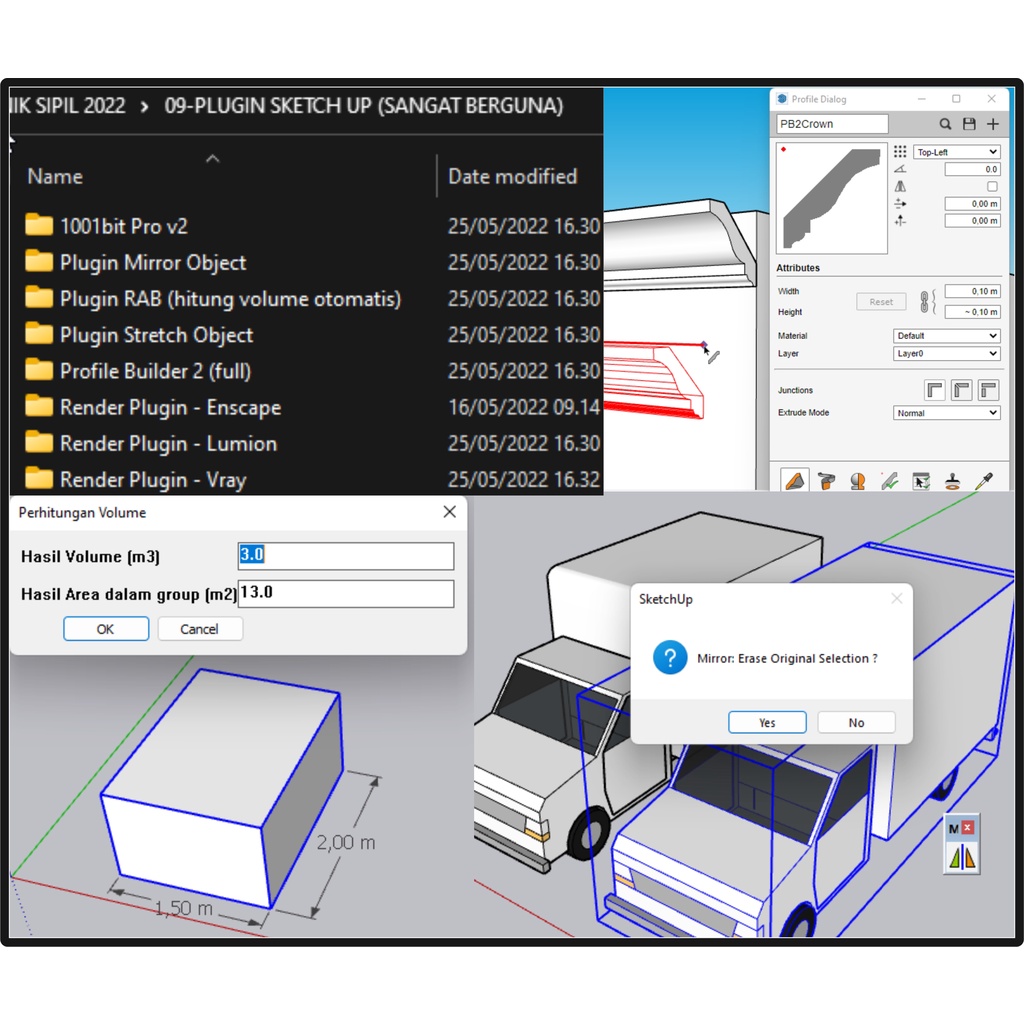Select the first Junctions corner style
The image size is (1024, 1024).
click(x=935, y=390)
